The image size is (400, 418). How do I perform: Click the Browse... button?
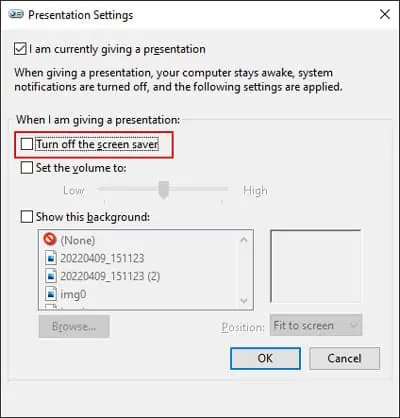74,326
